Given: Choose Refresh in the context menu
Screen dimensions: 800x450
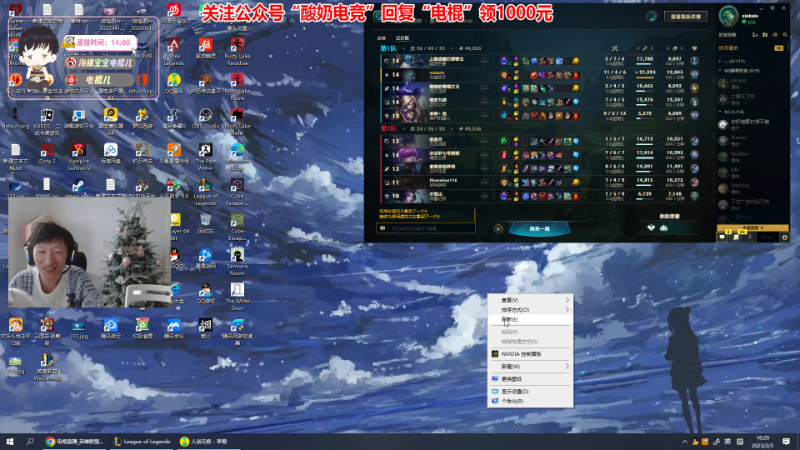Looking at the screenshot, I should click(x=530, y=319).
